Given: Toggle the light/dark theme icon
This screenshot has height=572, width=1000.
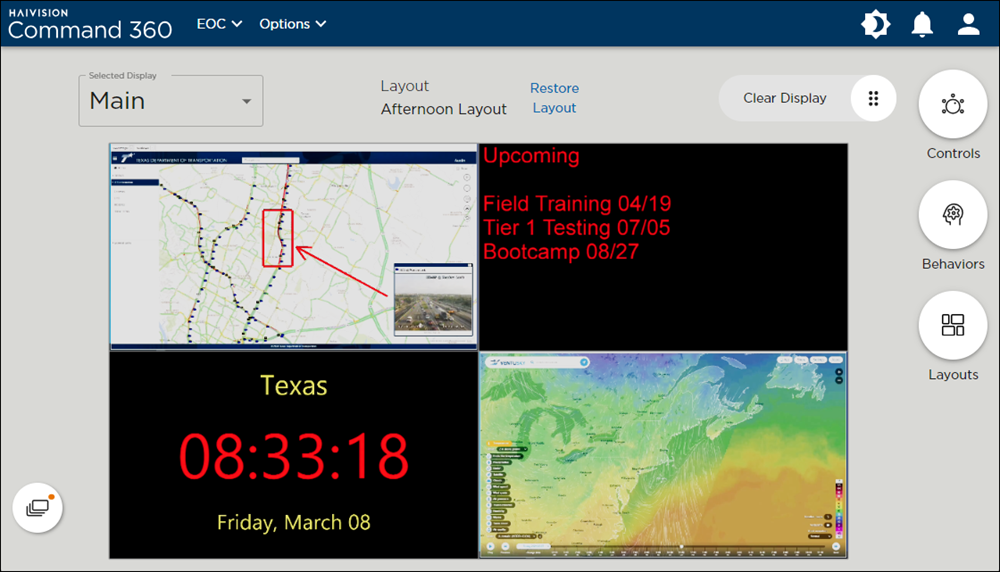Looking at the screenshot, I should click(876, 24).
